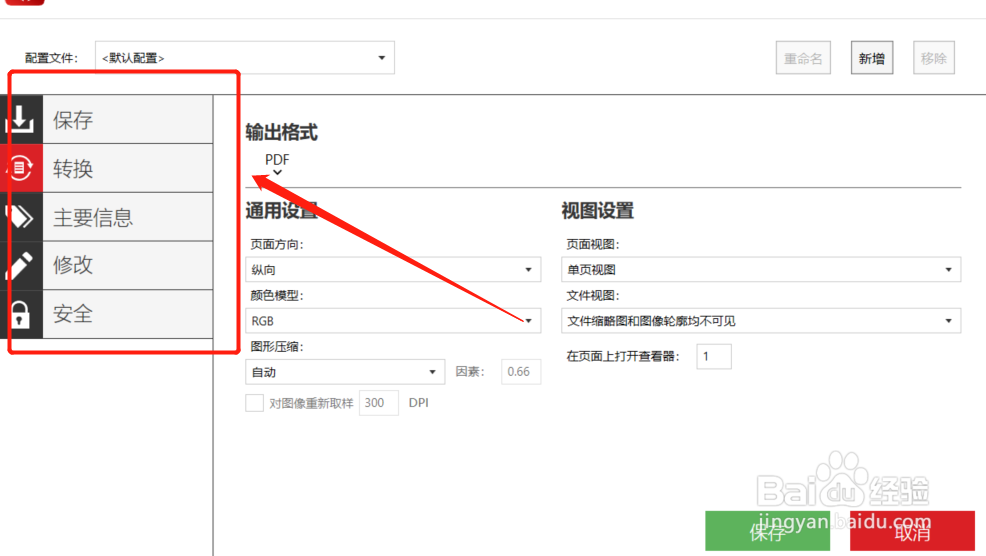Click the DPI field showing 300

coord(379,403)
